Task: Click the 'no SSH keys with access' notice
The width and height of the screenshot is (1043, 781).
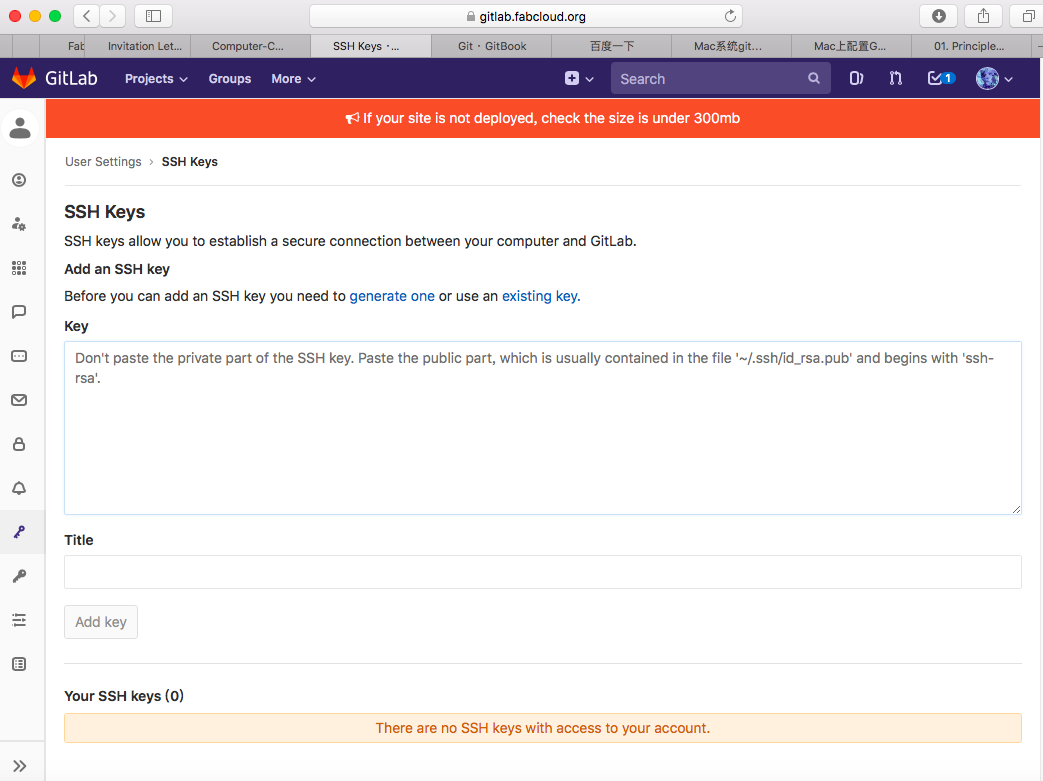Action: [x=543, y=728]
